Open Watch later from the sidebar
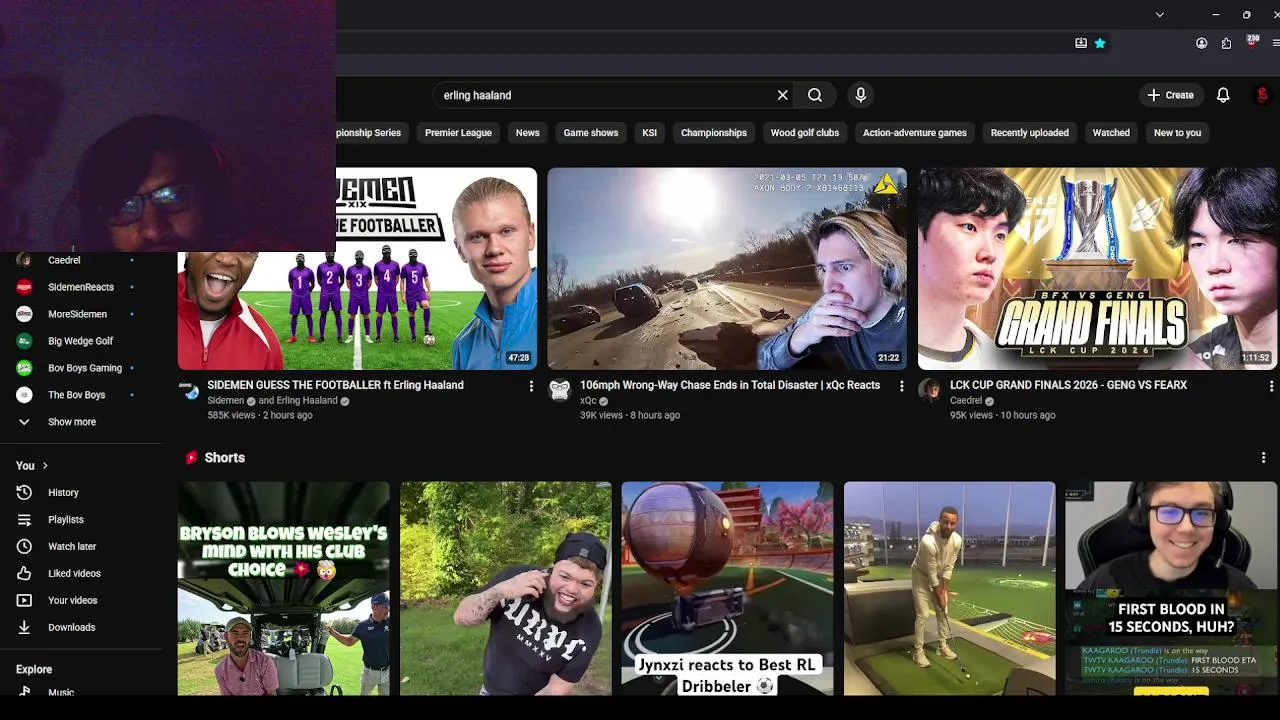Image resolution: width=1280 pixels, height=720 pixels. tap(80, 547)
